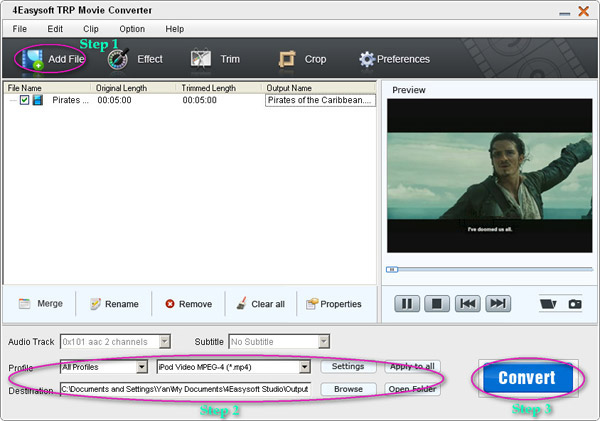
Task: Open the snapshot folder icon
Action: (x=548, y=304)
